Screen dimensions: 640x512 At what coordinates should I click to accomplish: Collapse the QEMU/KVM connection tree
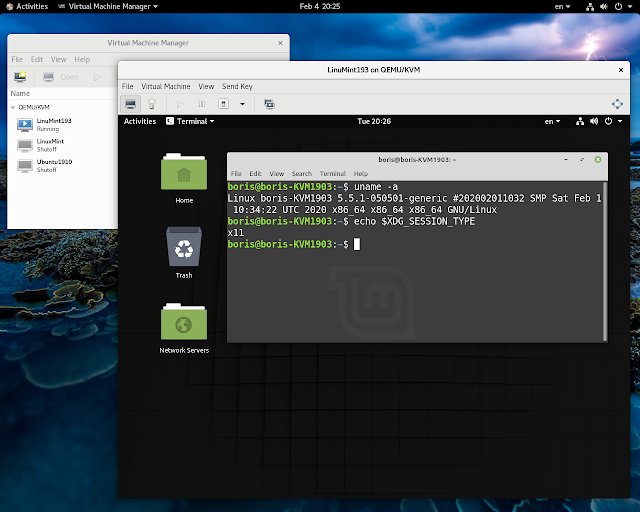click(x=13, y=107)
